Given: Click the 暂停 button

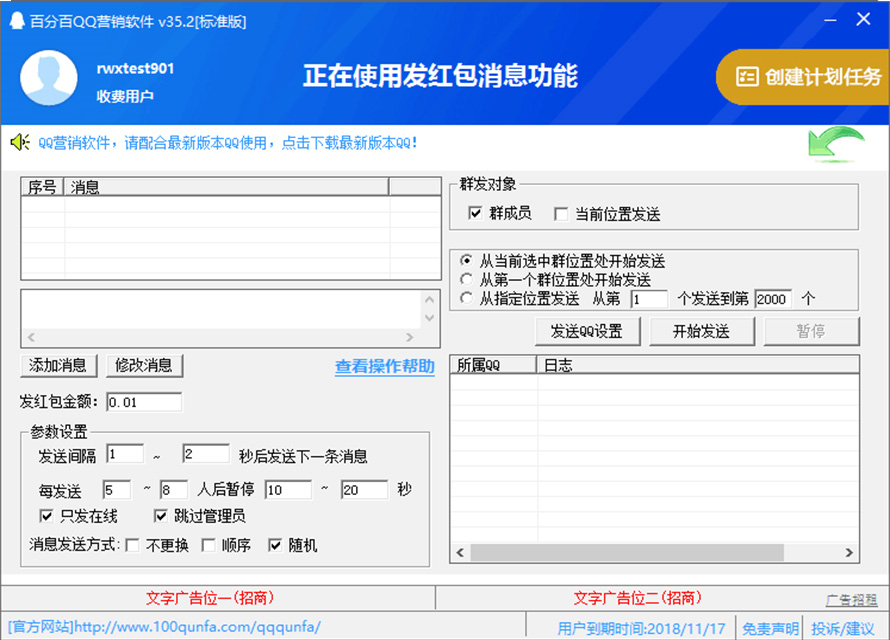Looking at the screenshot, I should [x=812, y=331].
